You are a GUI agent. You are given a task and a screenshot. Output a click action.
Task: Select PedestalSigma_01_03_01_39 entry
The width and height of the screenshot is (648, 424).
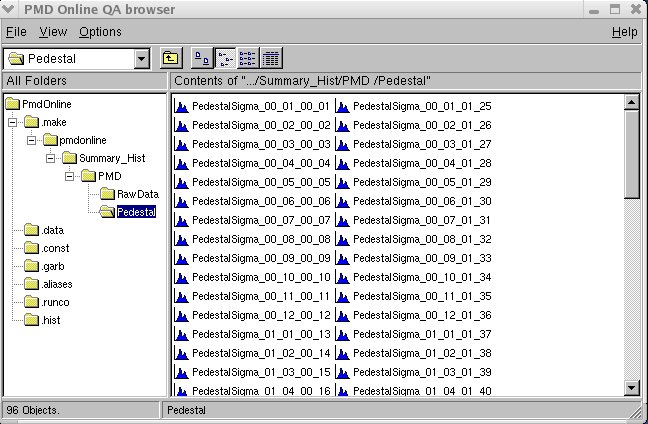(x=414, y=372)
